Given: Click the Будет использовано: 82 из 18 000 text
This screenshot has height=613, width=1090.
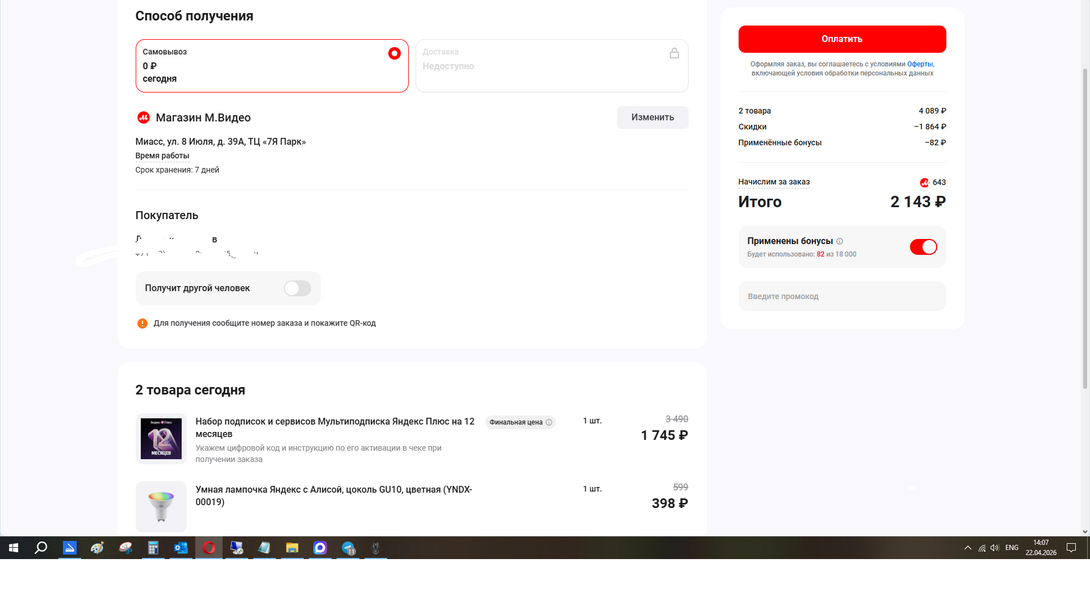Looking at the screenshot, I should point(802,254).
